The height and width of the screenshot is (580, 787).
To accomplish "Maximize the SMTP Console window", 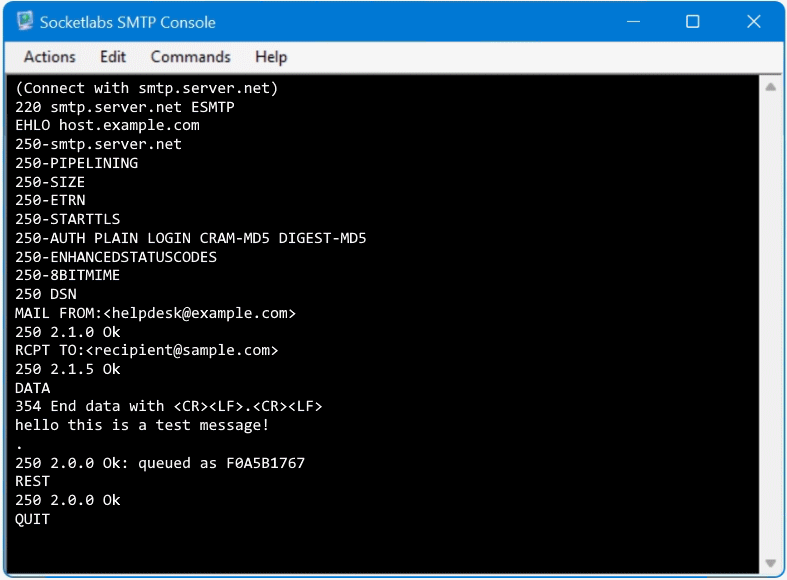I will [x=693, y=22].
